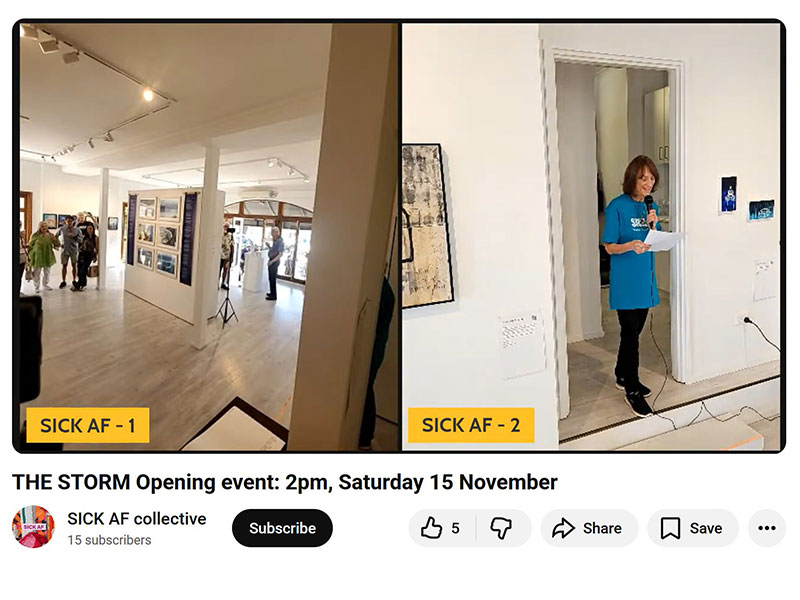Open the three-dots more actions menu
The height and width of the screenshot is (600, 800).
point(767,528)
